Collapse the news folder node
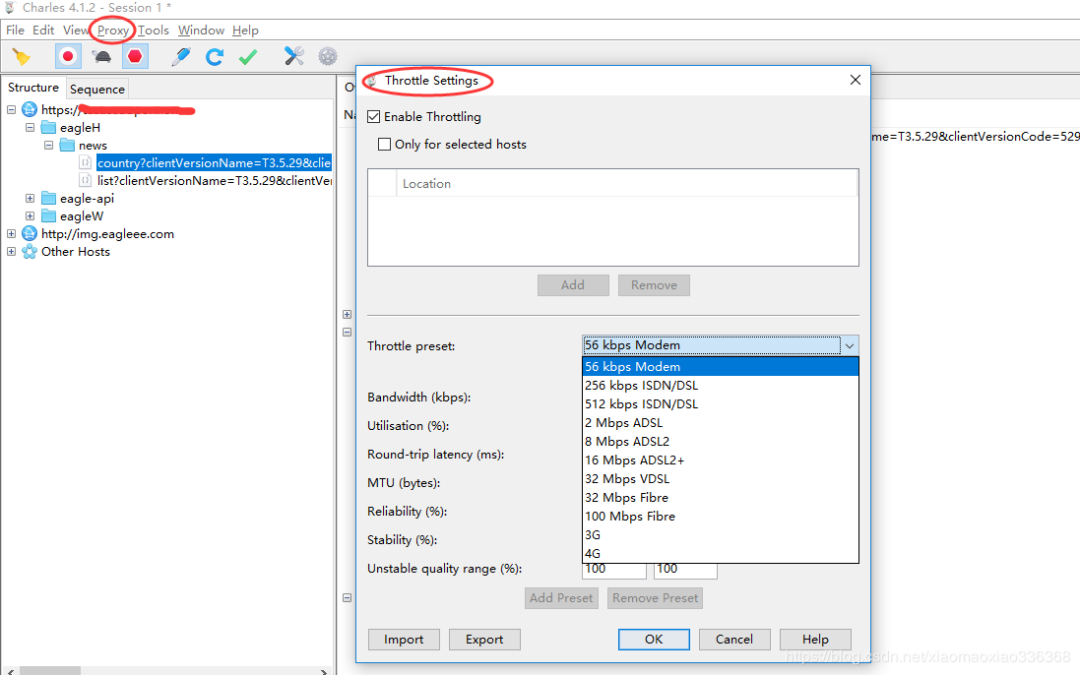The width and height of the screenshot is (1080, 675). [48, 145]
